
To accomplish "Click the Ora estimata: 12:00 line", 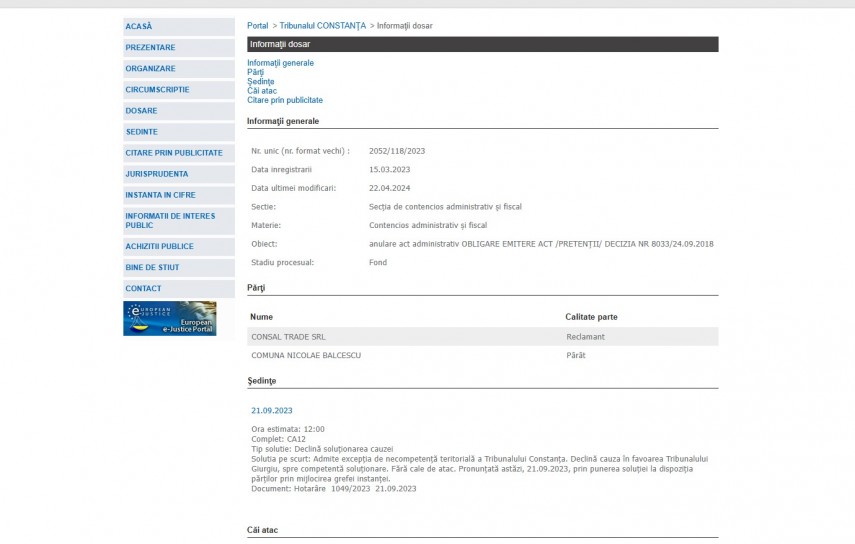I will pos(288,429).
